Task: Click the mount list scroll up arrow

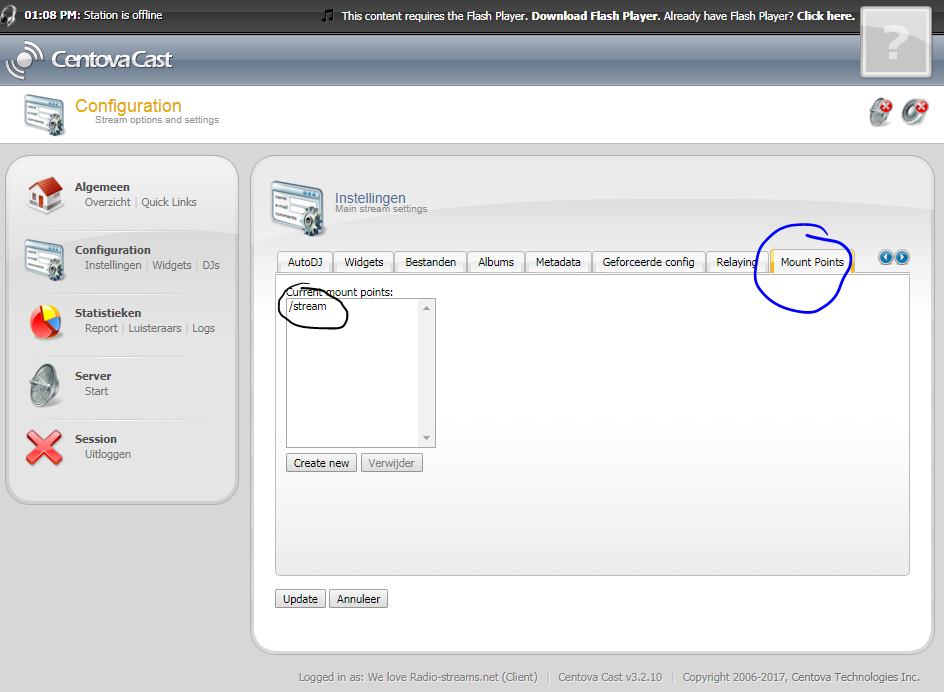Action: [x=426, y=308]
